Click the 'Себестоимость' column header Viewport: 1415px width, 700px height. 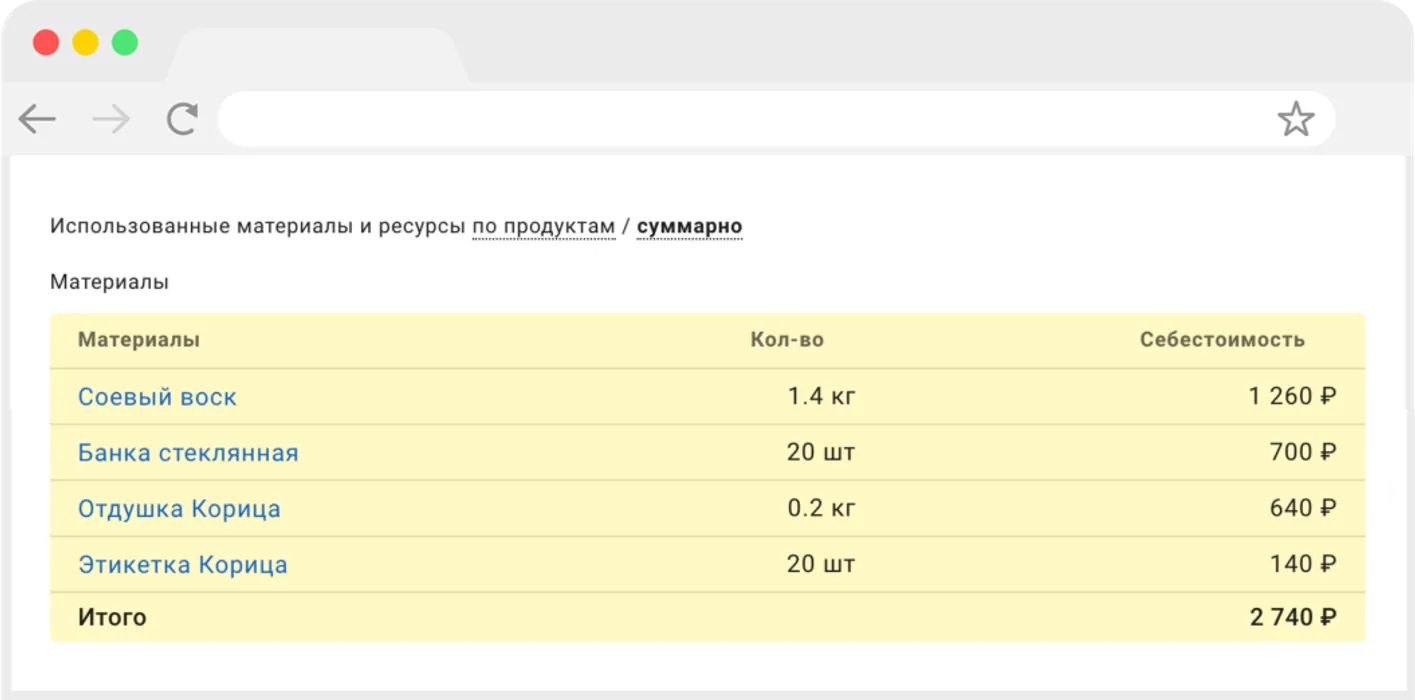1222,340
